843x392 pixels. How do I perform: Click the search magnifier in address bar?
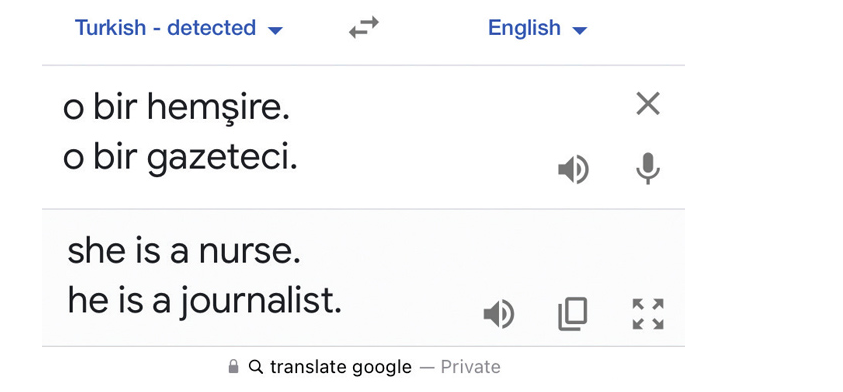click(256, 367)
